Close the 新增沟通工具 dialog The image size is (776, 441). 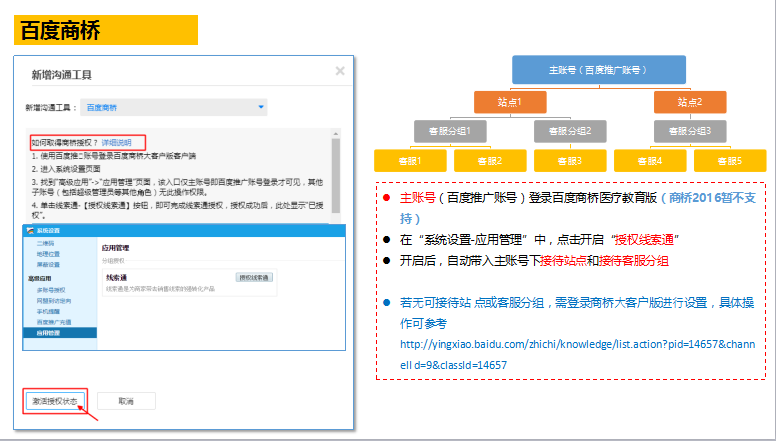point(340,71)
